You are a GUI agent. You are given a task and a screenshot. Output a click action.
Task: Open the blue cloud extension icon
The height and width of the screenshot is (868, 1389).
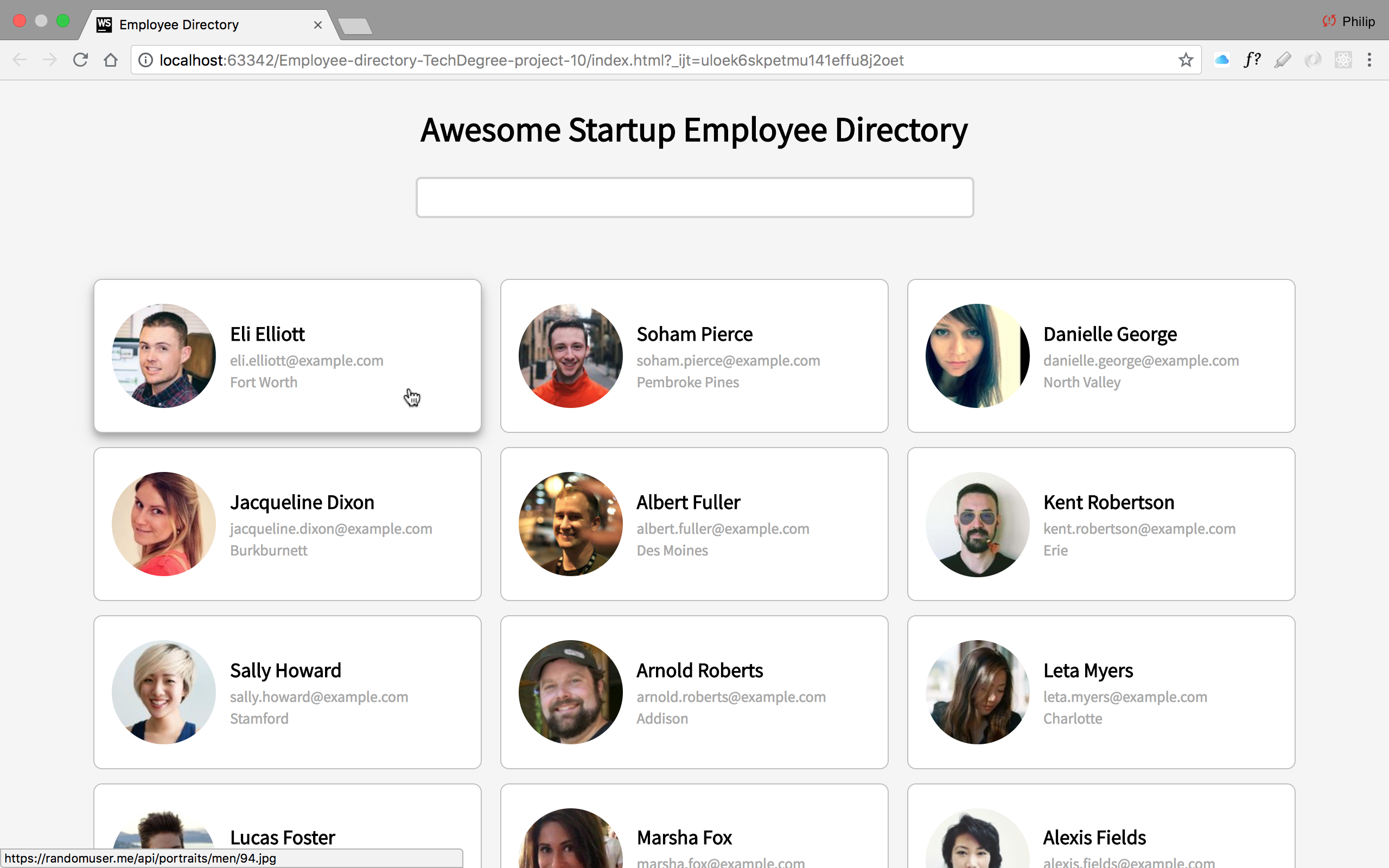coord(1221,60)
